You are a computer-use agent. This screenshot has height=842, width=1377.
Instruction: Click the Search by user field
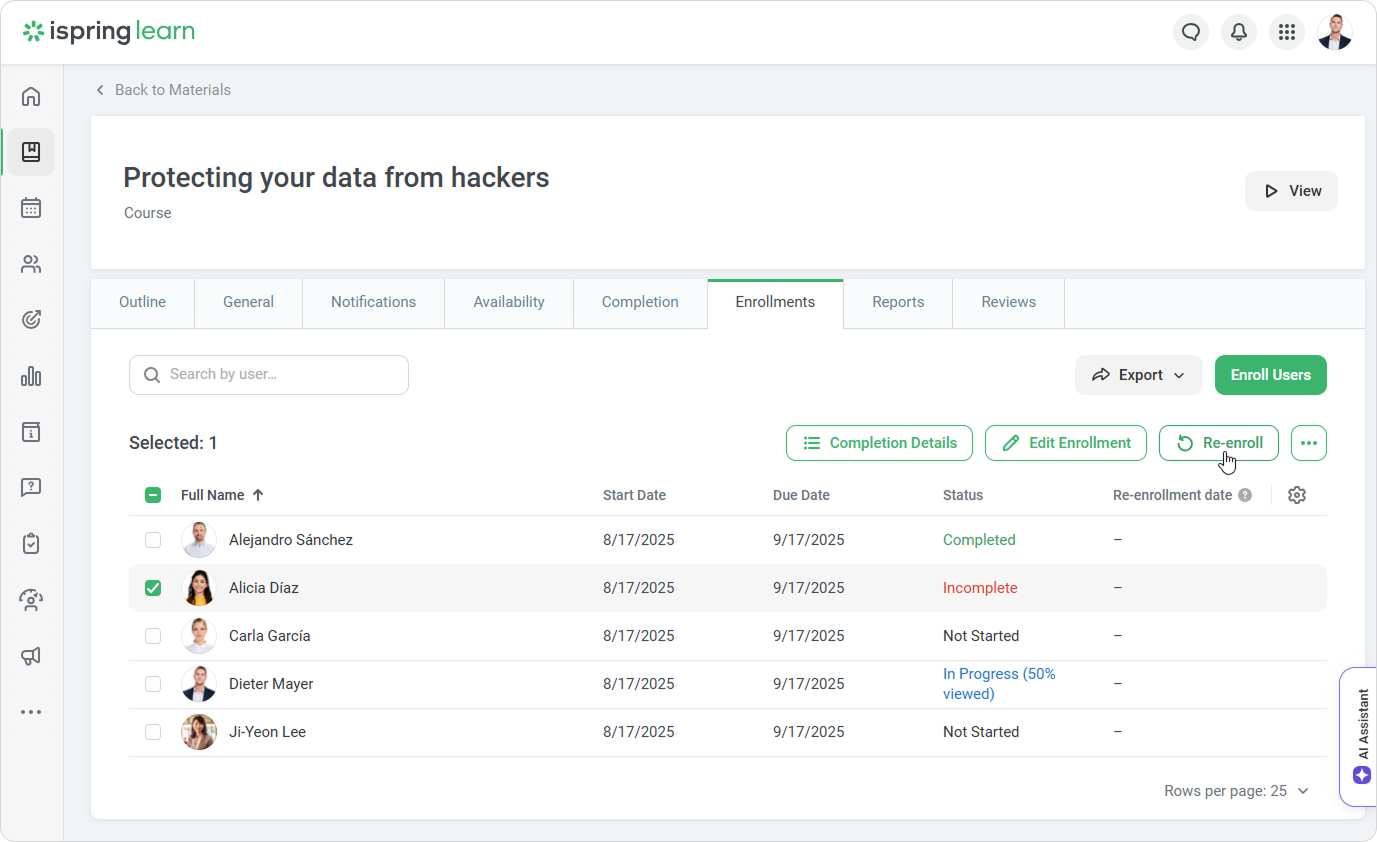click(x=269, y=375)
